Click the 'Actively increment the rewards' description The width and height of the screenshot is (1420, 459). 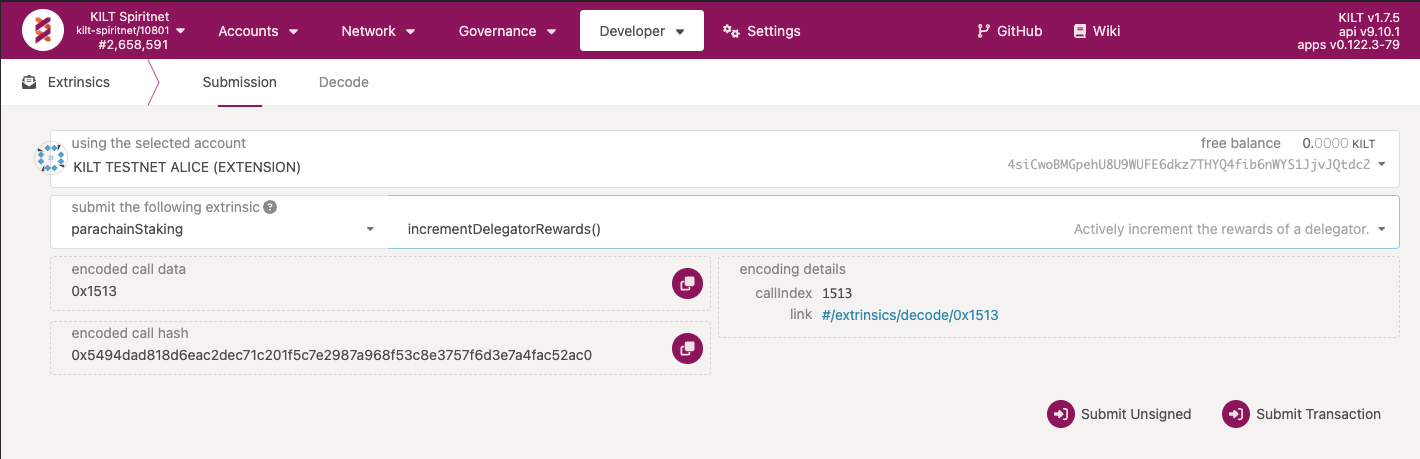[1221, 229]
